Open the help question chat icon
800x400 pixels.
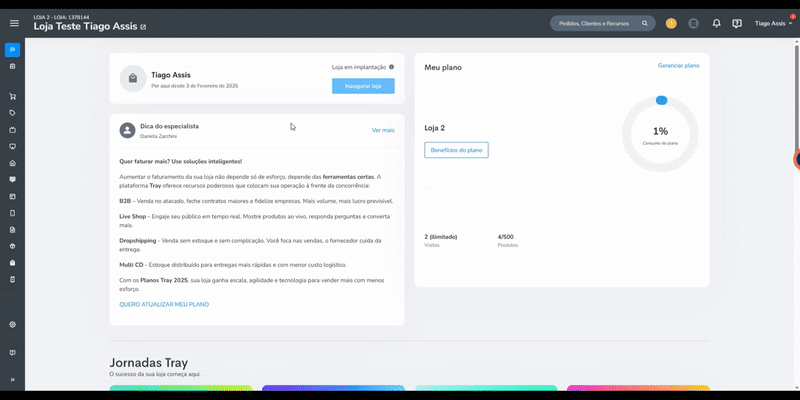tap(737, 23)
